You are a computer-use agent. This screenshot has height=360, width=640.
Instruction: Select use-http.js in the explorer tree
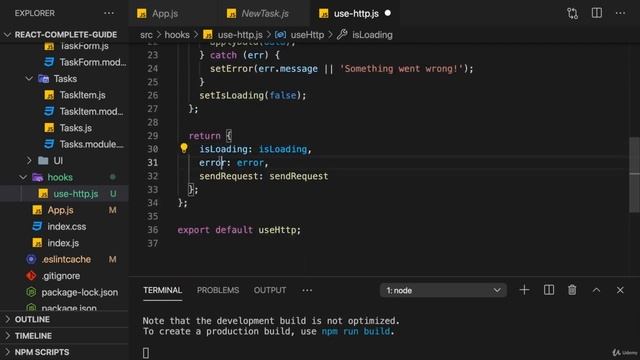tap(64, 193)
